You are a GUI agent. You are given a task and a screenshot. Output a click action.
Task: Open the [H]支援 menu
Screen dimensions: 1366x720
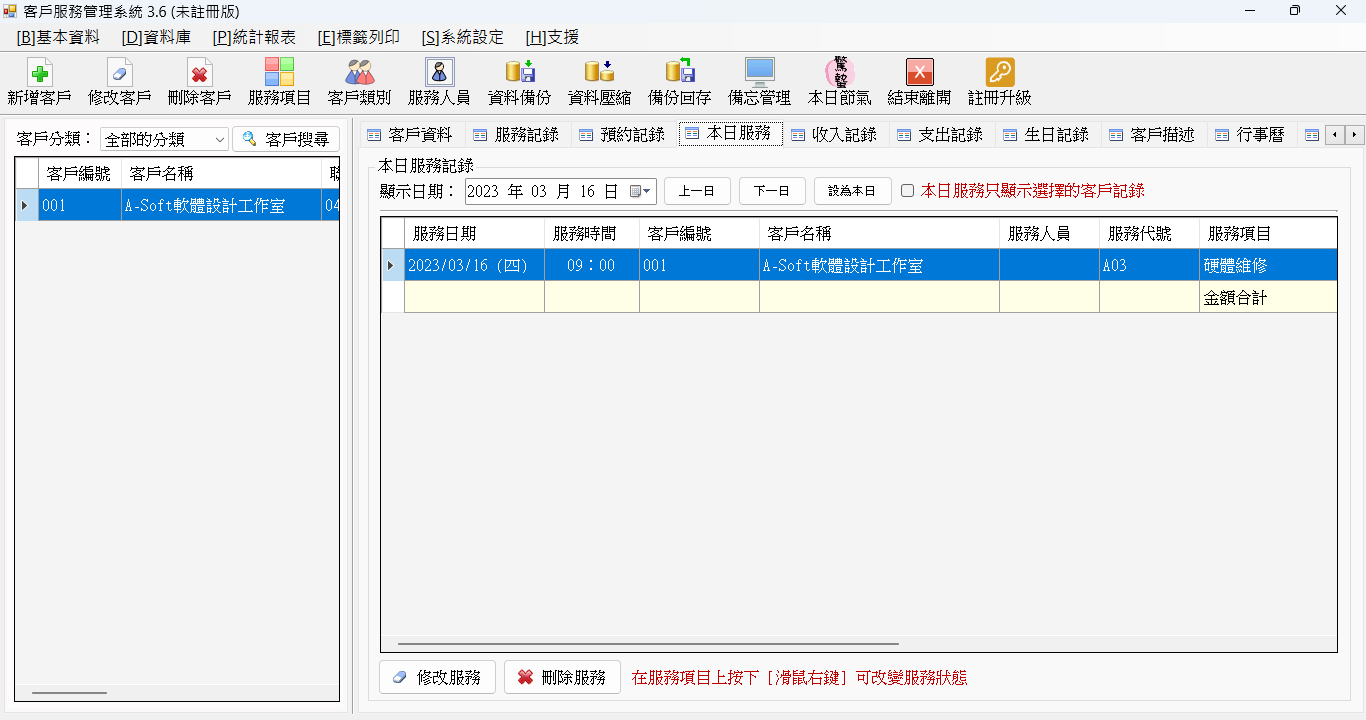point(552,37)
